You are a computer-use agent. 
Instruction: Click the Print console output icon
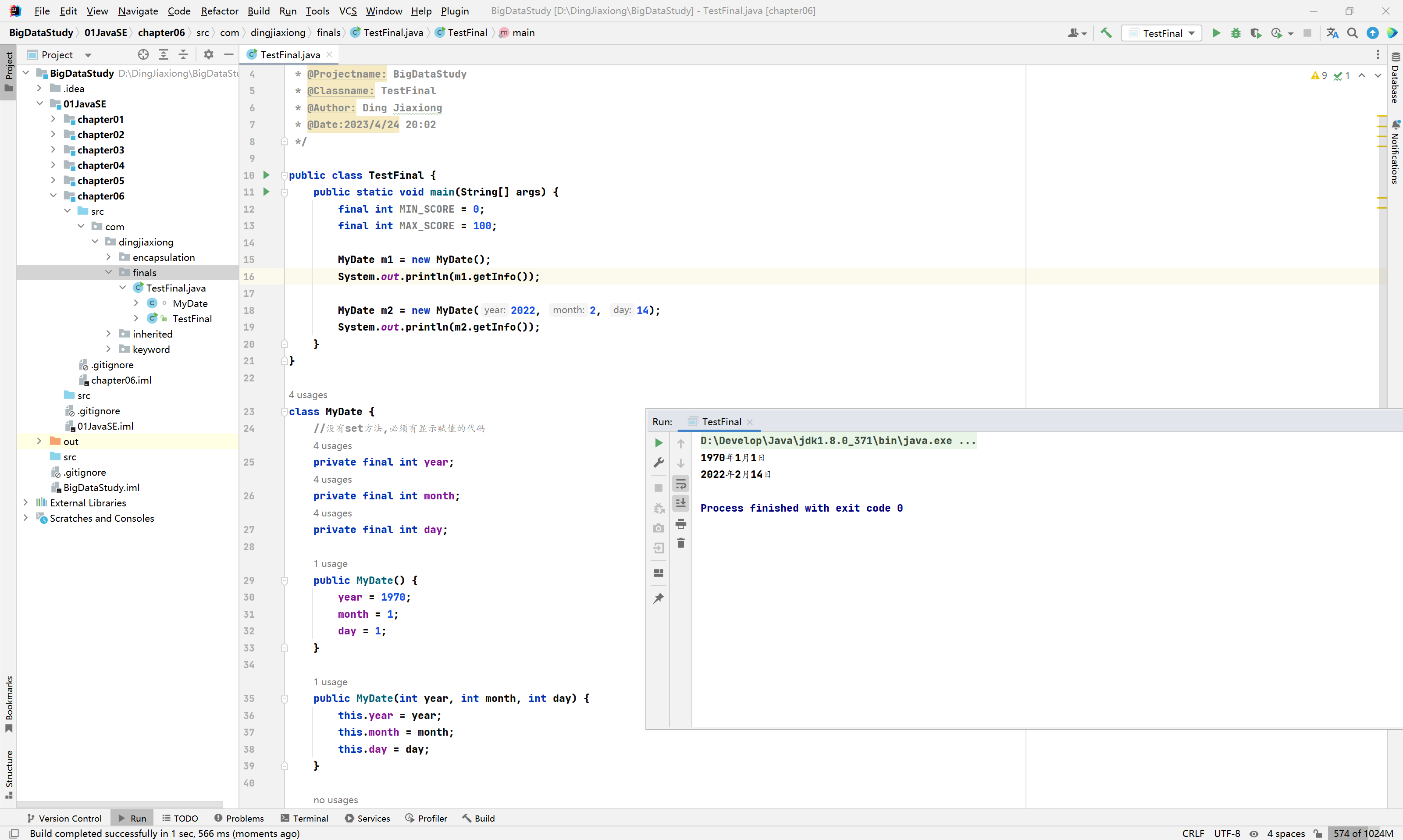[x=681, y=523]
